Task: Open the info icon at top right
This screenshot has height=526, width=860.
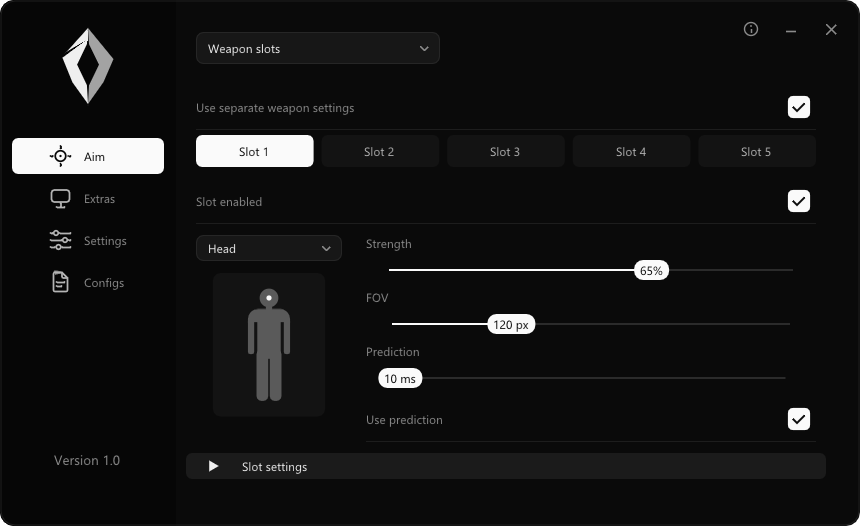Action: coord(751,29)
